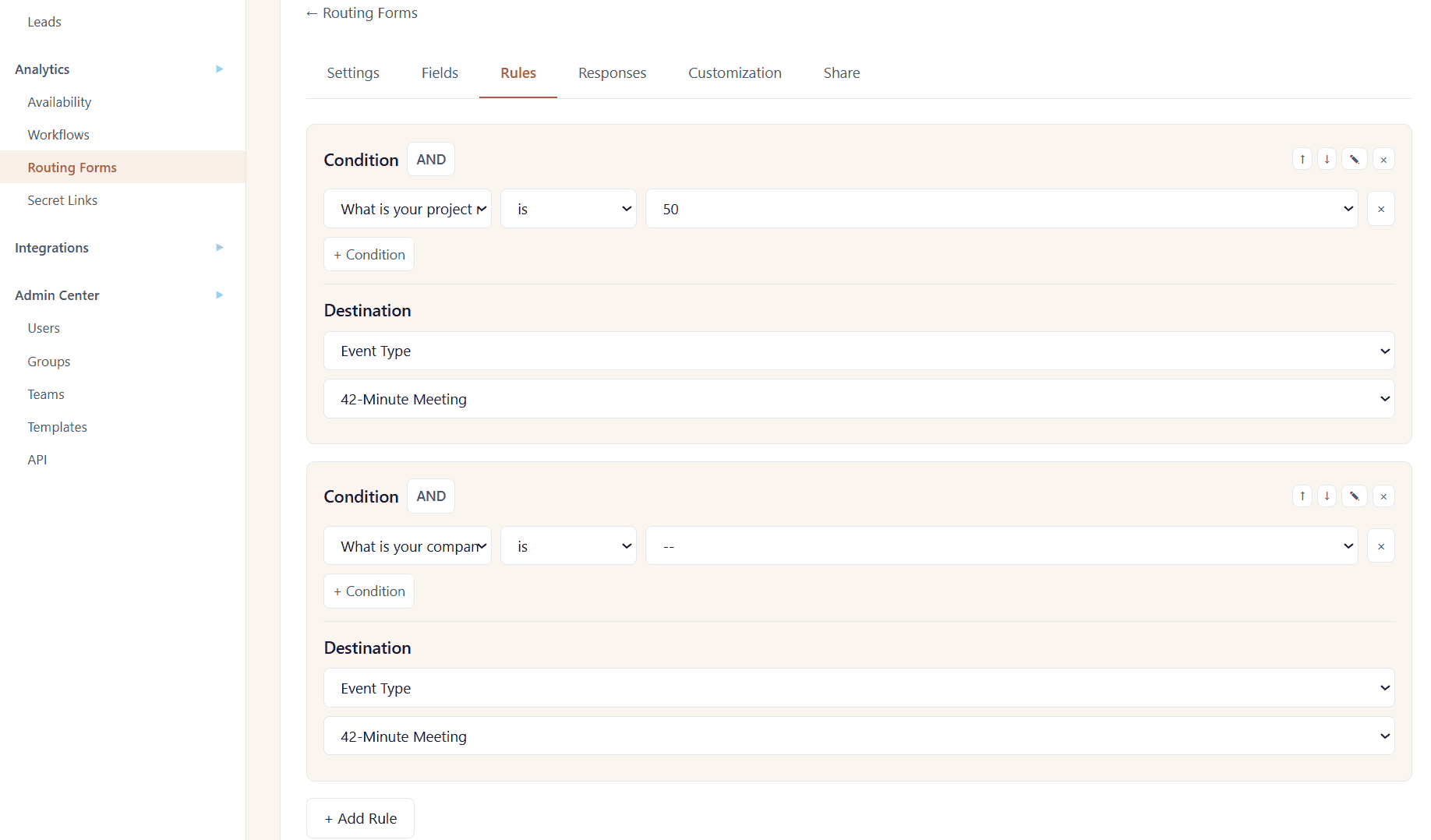Edit first rule with pencil icon
Image resolution: width=1431 pixels, height=840 pixels.
[x=1355, y=159]
